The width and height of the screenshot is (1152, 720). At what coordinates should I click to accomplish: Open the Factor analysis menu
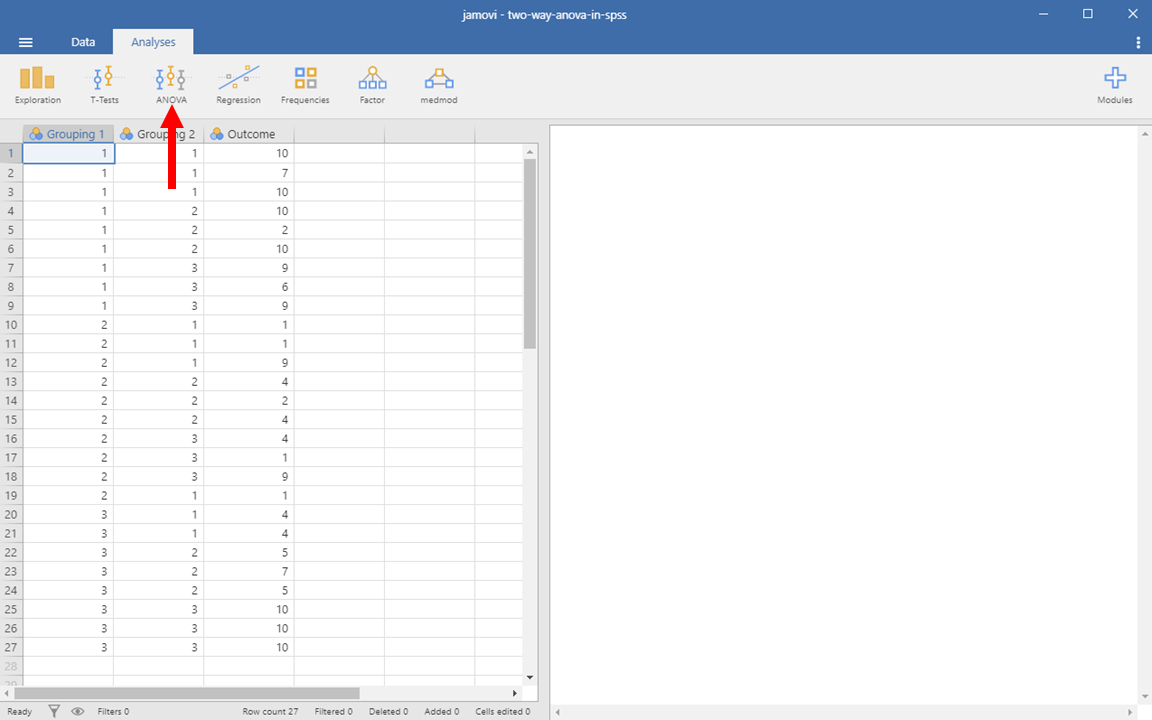(372, 84)
